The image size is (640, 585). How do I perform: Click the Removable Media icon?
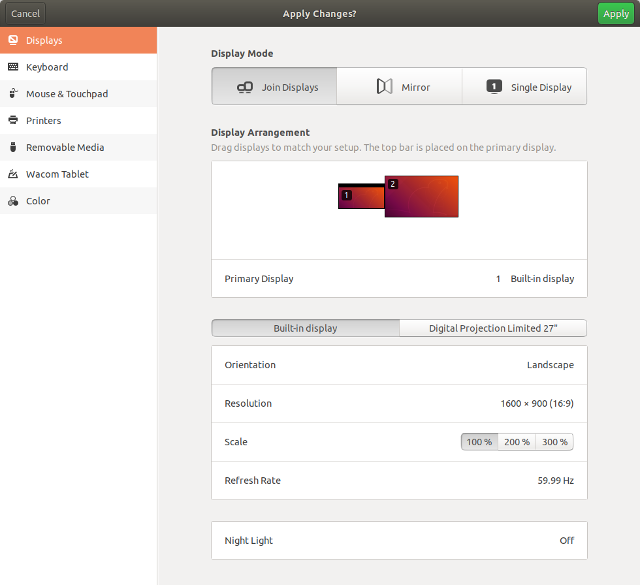pyautogui.click(x=13, y=147)
